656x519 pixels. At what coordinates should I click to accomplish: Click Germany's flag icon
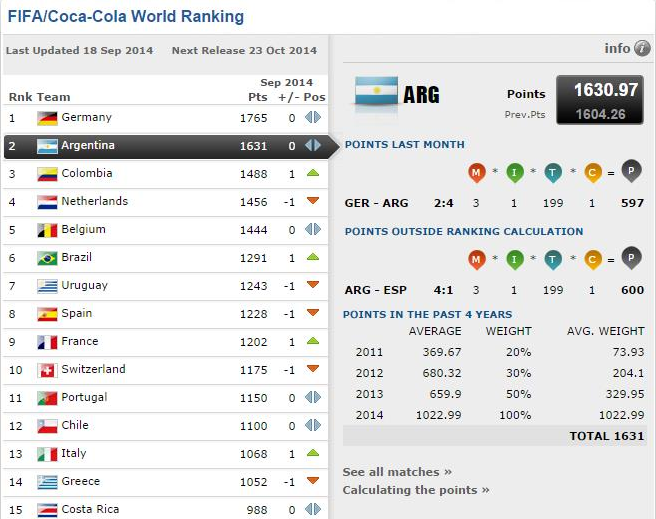[x=47, y=118]
